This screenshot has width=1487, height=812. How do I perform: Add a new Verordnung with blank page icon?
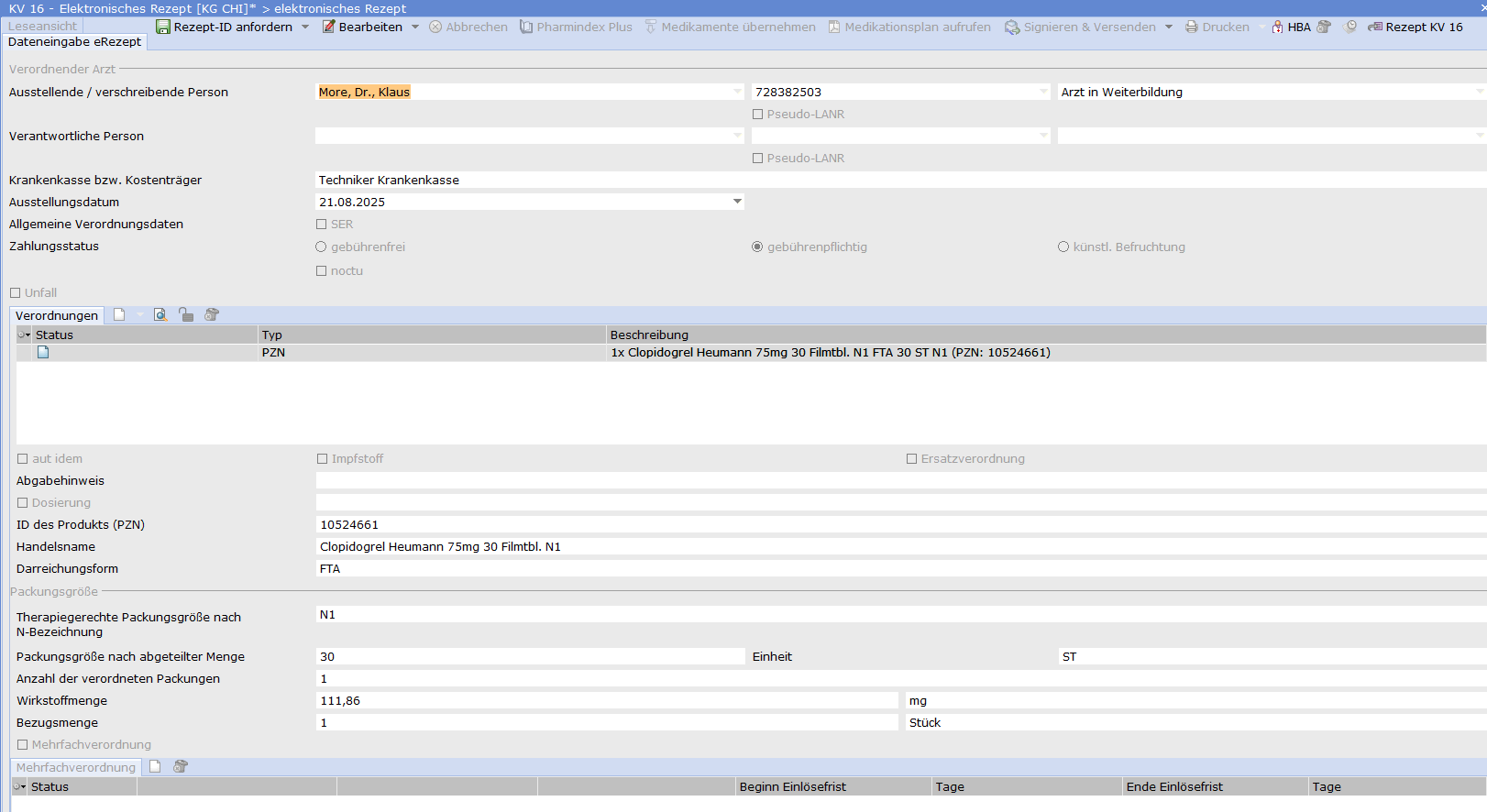[119, 314]
